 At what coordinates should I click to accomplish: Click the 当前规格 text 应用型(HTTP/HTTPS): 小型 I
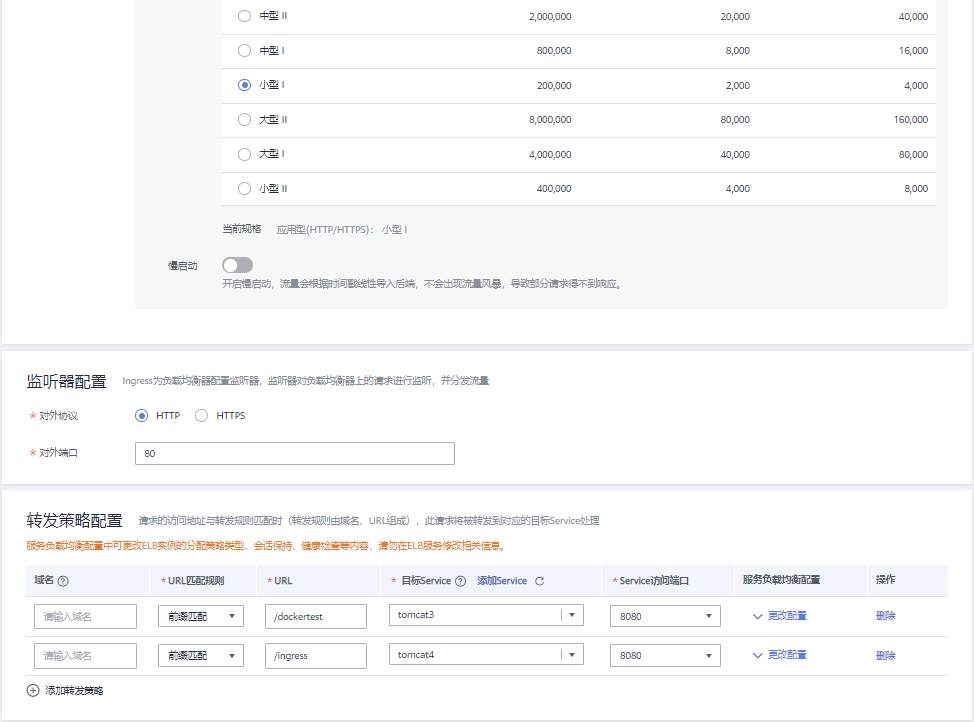click(342, 229)
